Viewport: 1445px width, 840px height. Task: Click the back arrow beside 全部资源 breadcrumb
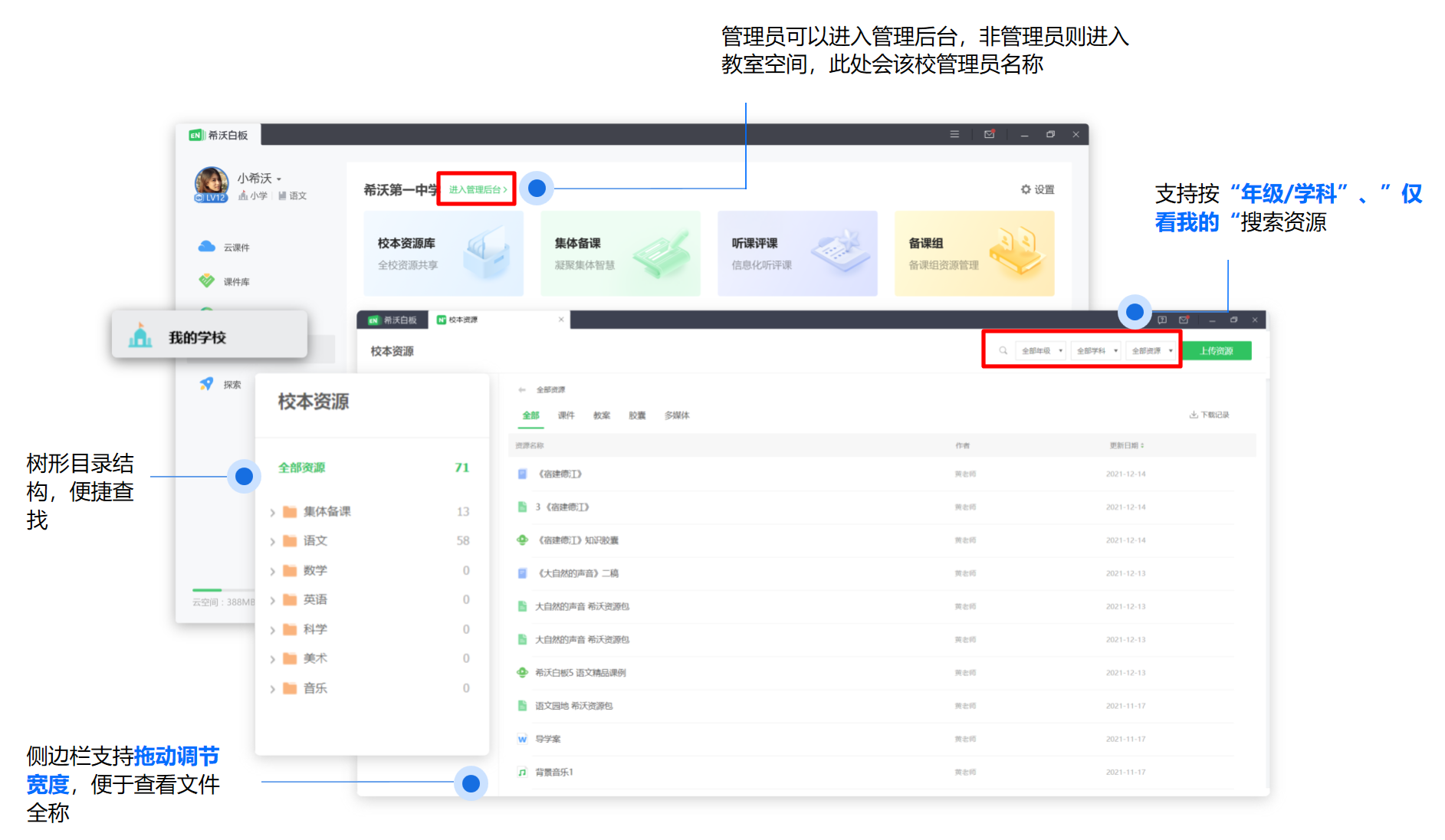522,390
